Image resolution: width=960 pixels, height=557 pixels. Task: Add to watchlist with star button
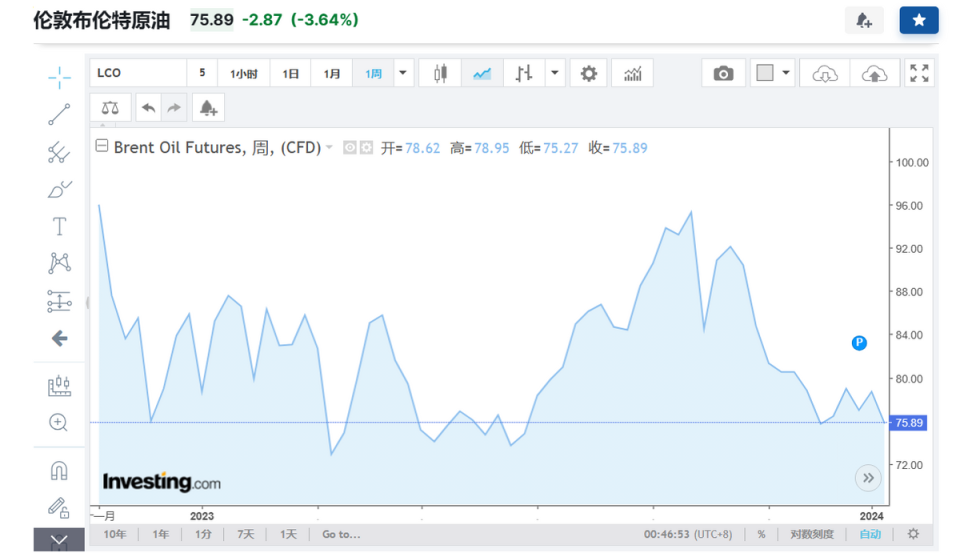(x=918, y=20)
